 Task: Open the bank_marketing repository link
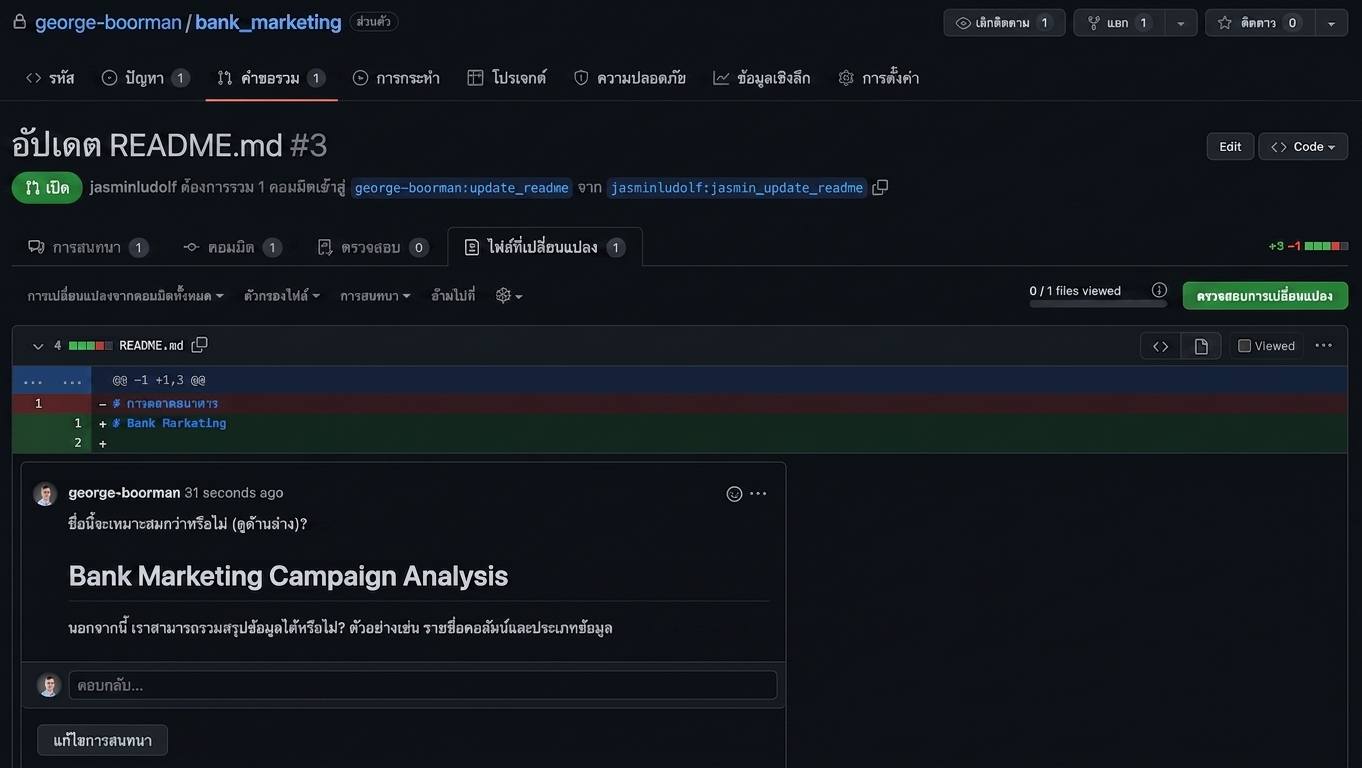coord(268,22)
